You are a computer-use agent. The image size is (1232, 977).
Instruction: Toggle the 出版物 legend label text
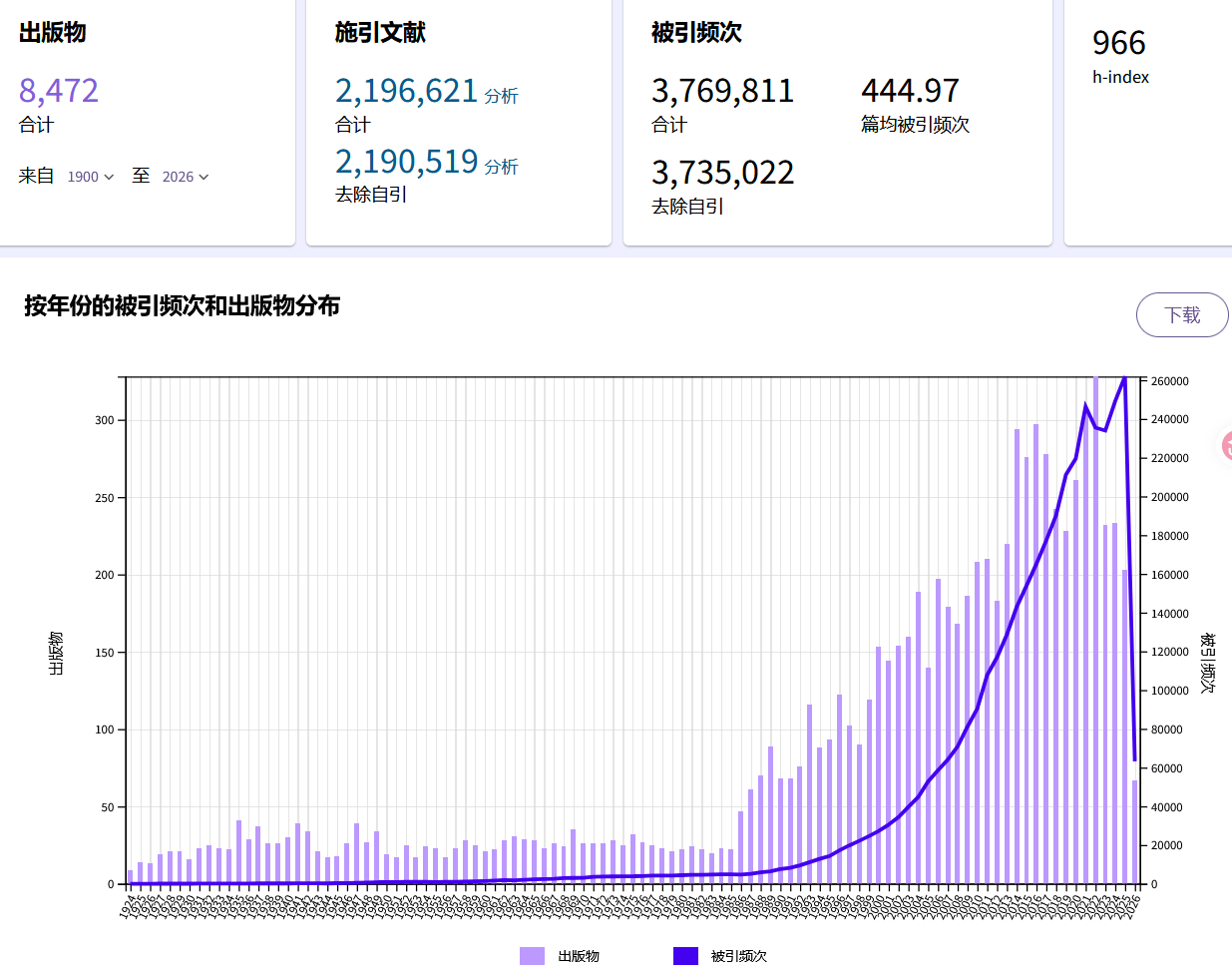pos(579,956)
